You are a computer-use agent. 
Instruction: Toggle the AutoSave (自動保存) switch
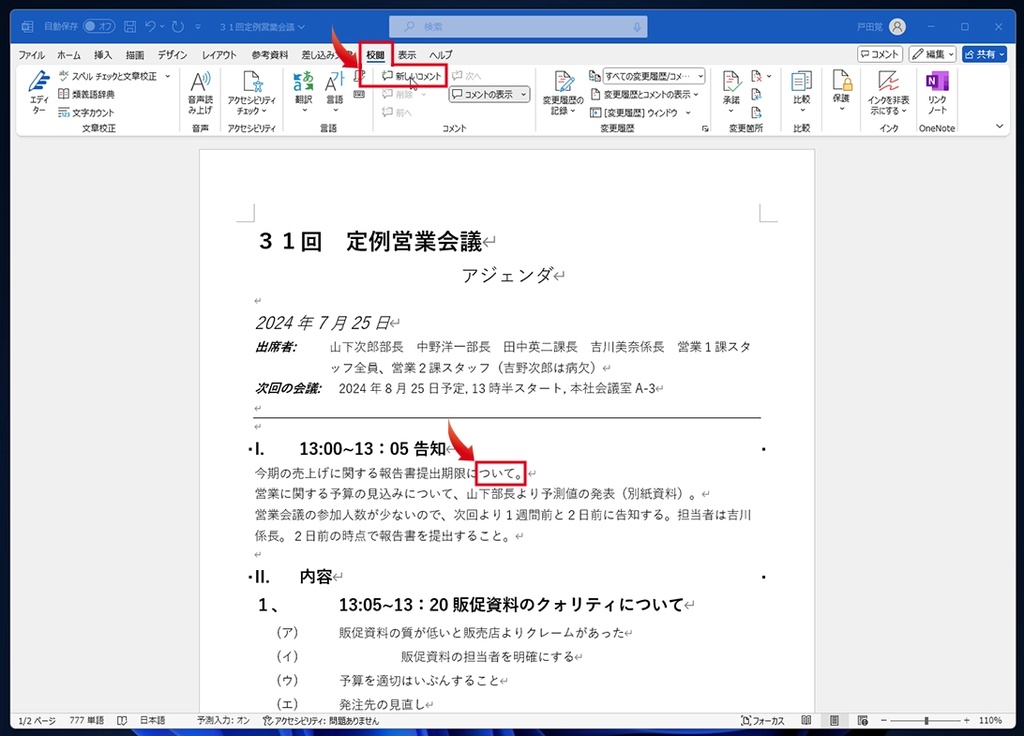[99, 27]
